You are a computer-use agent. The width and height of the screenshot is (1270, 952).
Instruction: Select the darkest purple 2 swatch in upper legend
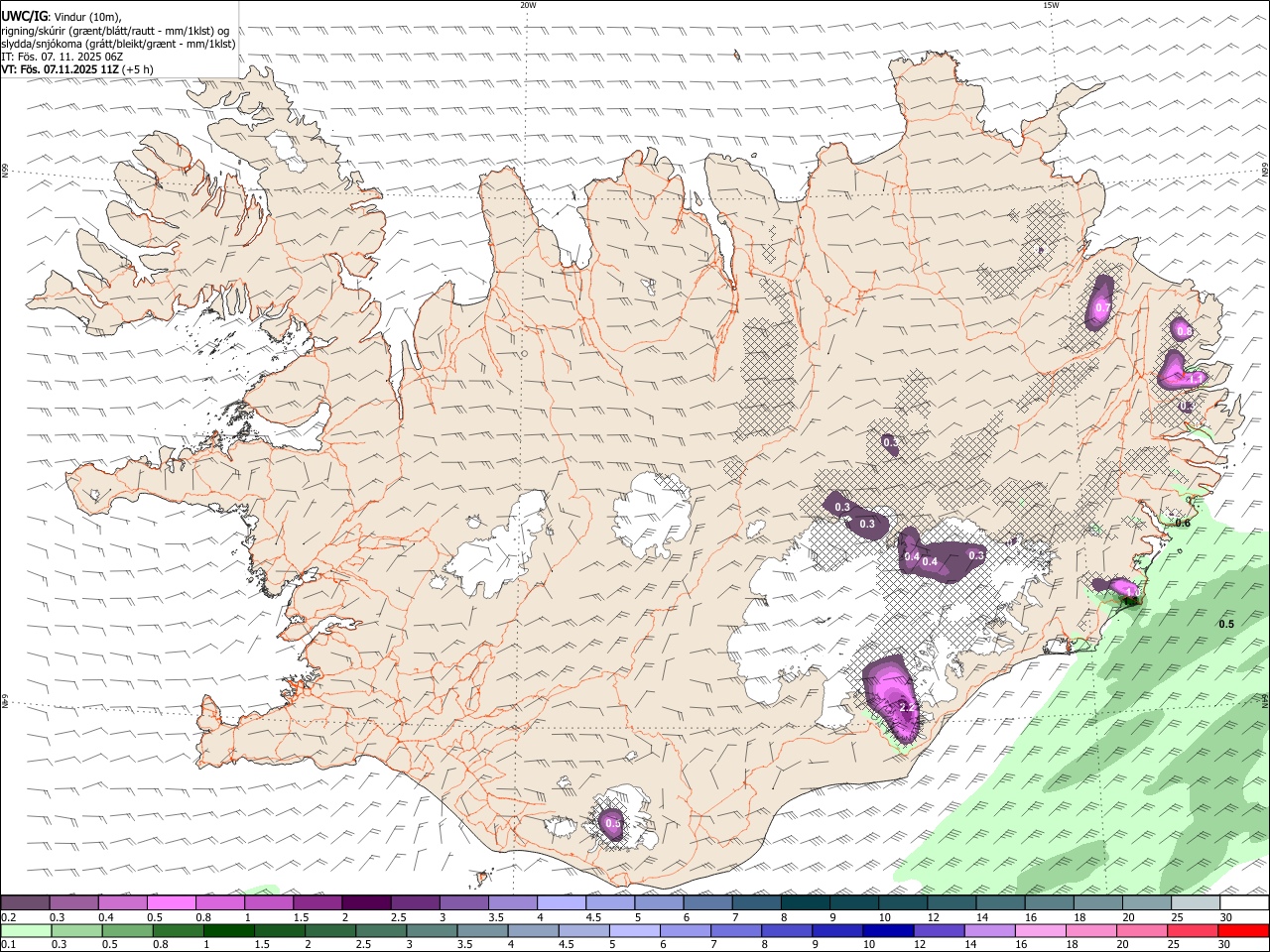365,902
